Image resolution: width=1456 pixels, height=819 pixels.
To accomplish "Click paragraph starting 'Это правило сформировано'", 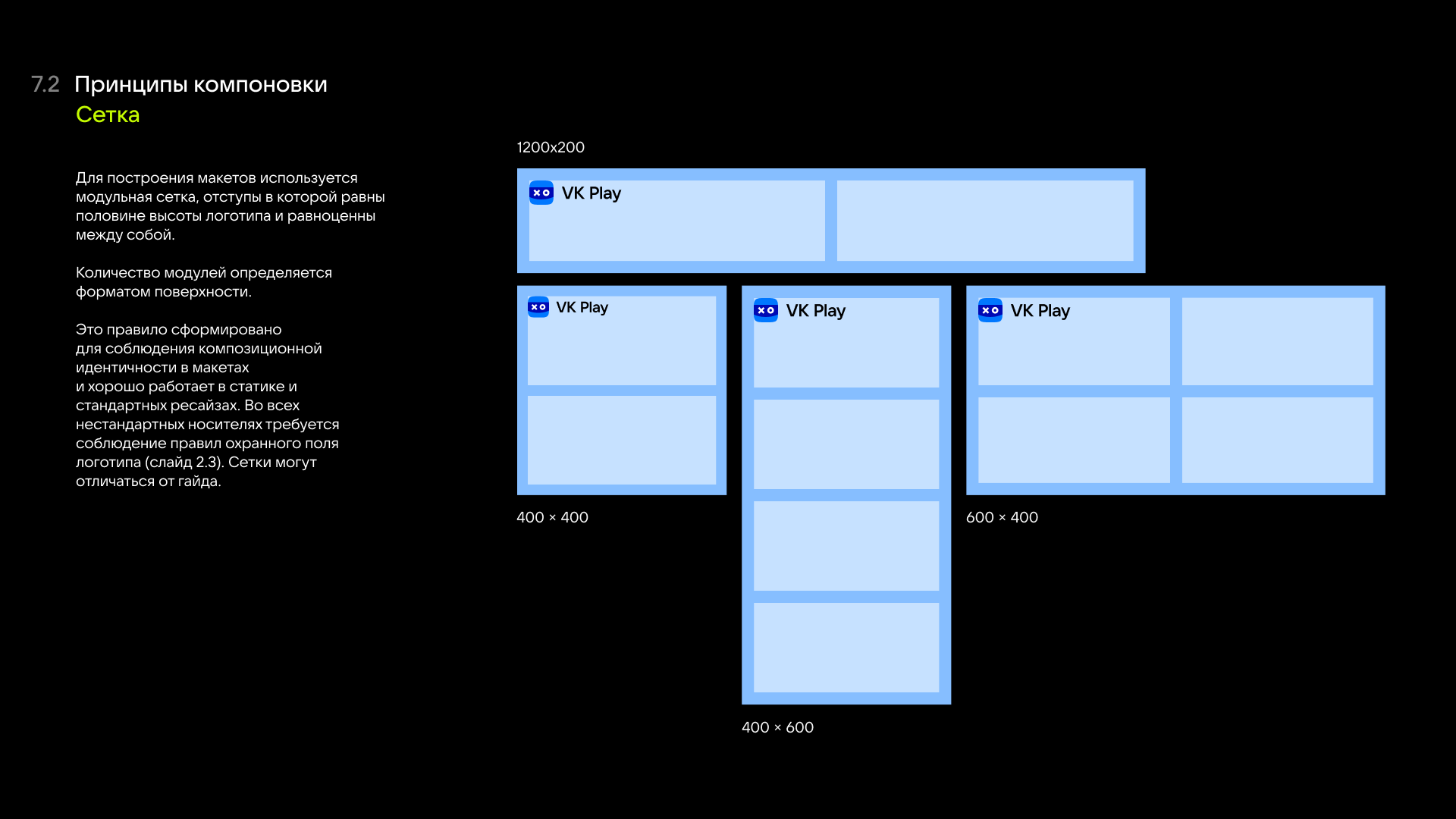I will pos(208,405).
